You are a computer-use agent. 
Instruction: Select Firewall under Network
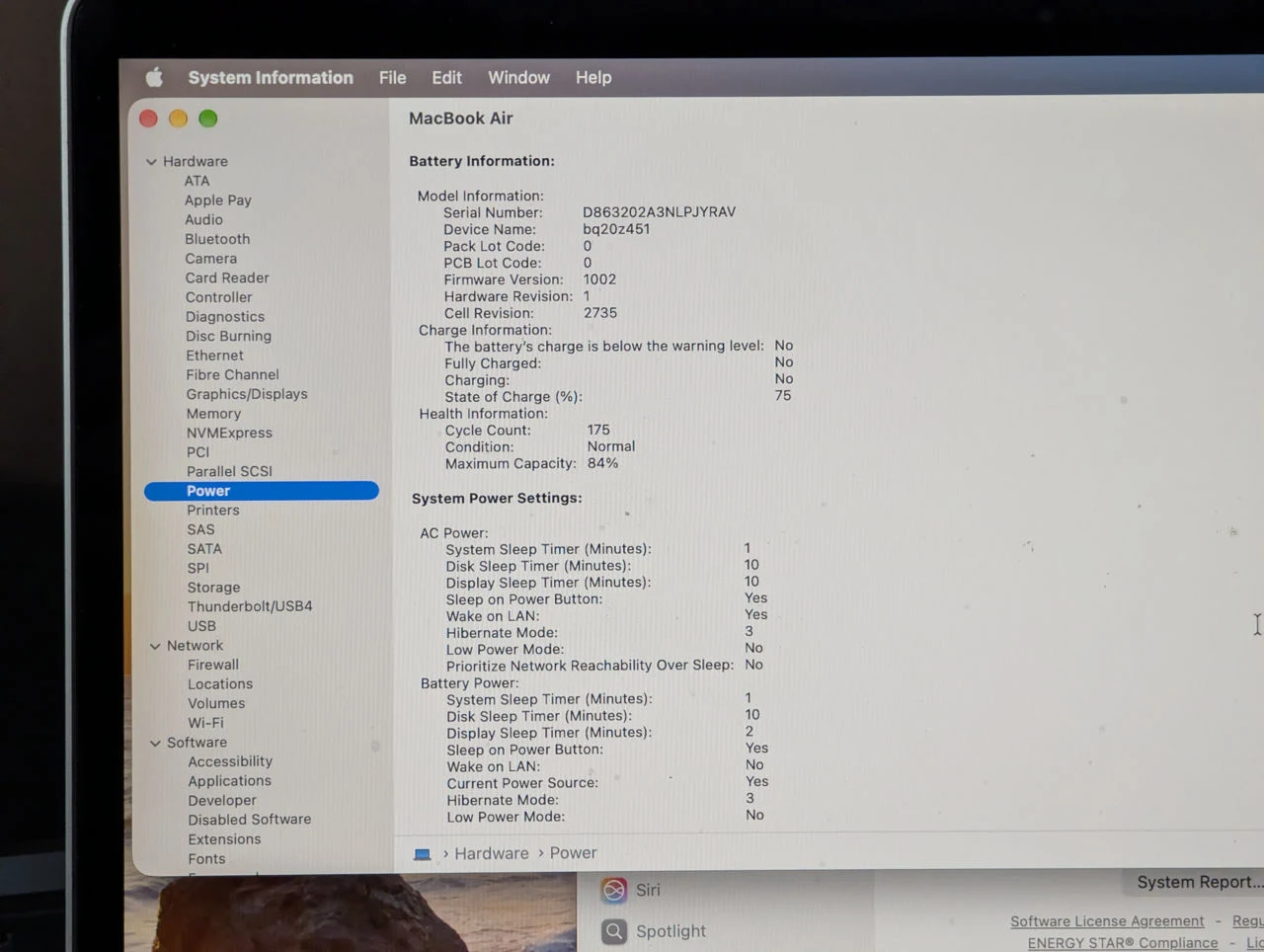pos(213,665)
